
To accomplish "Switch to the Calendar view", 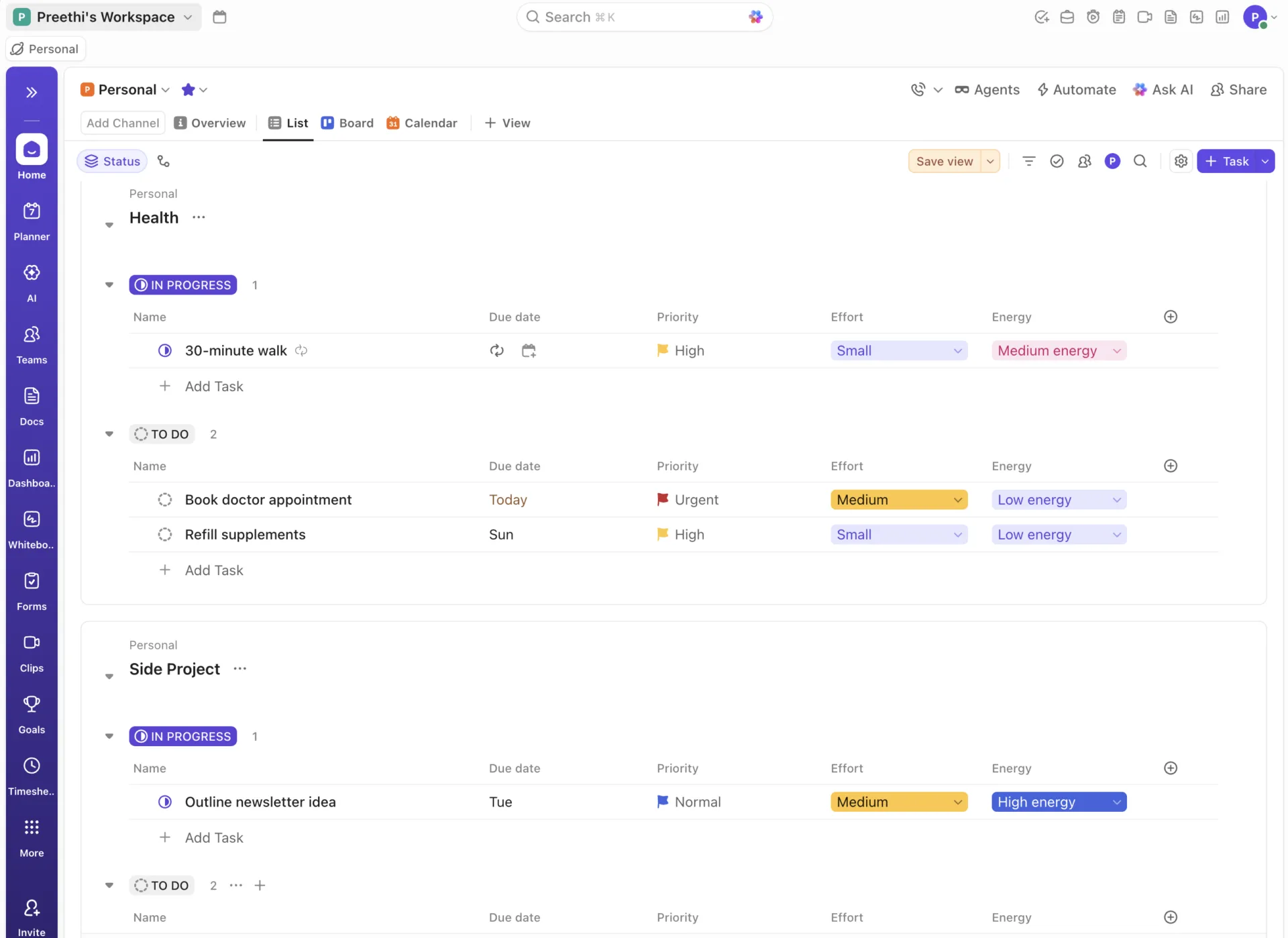I will [x=422, y=123].
